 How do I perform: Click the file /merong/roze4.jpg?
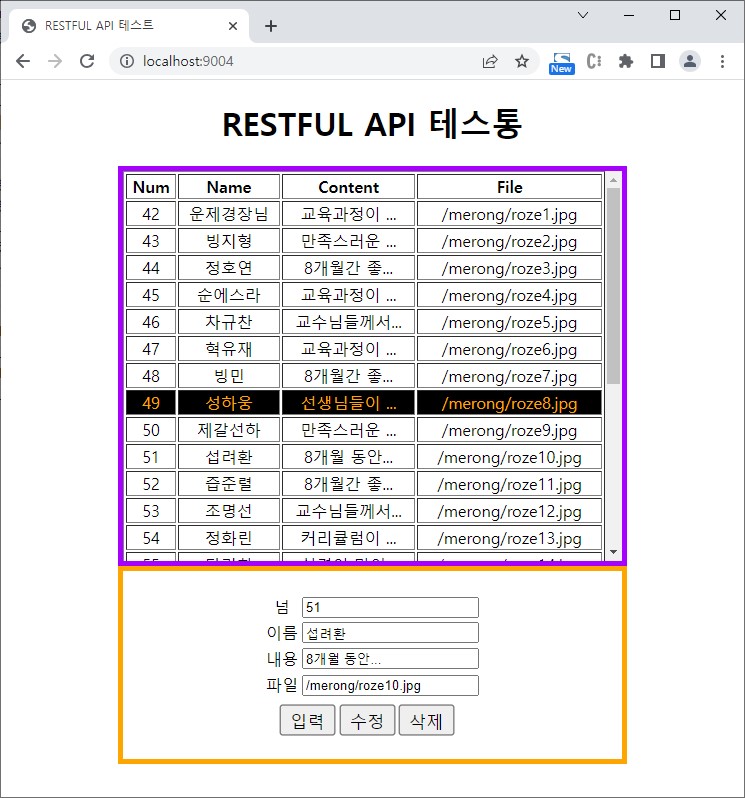pos(509,295)
